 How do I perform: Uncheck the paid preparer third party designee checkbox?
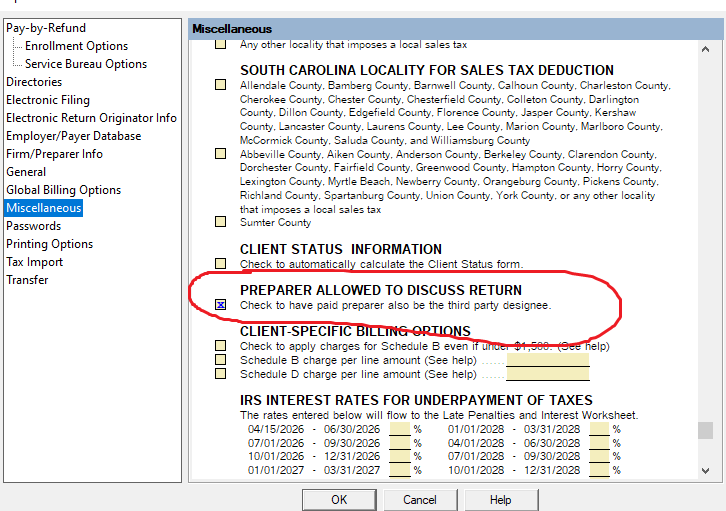tap(221, 305)
